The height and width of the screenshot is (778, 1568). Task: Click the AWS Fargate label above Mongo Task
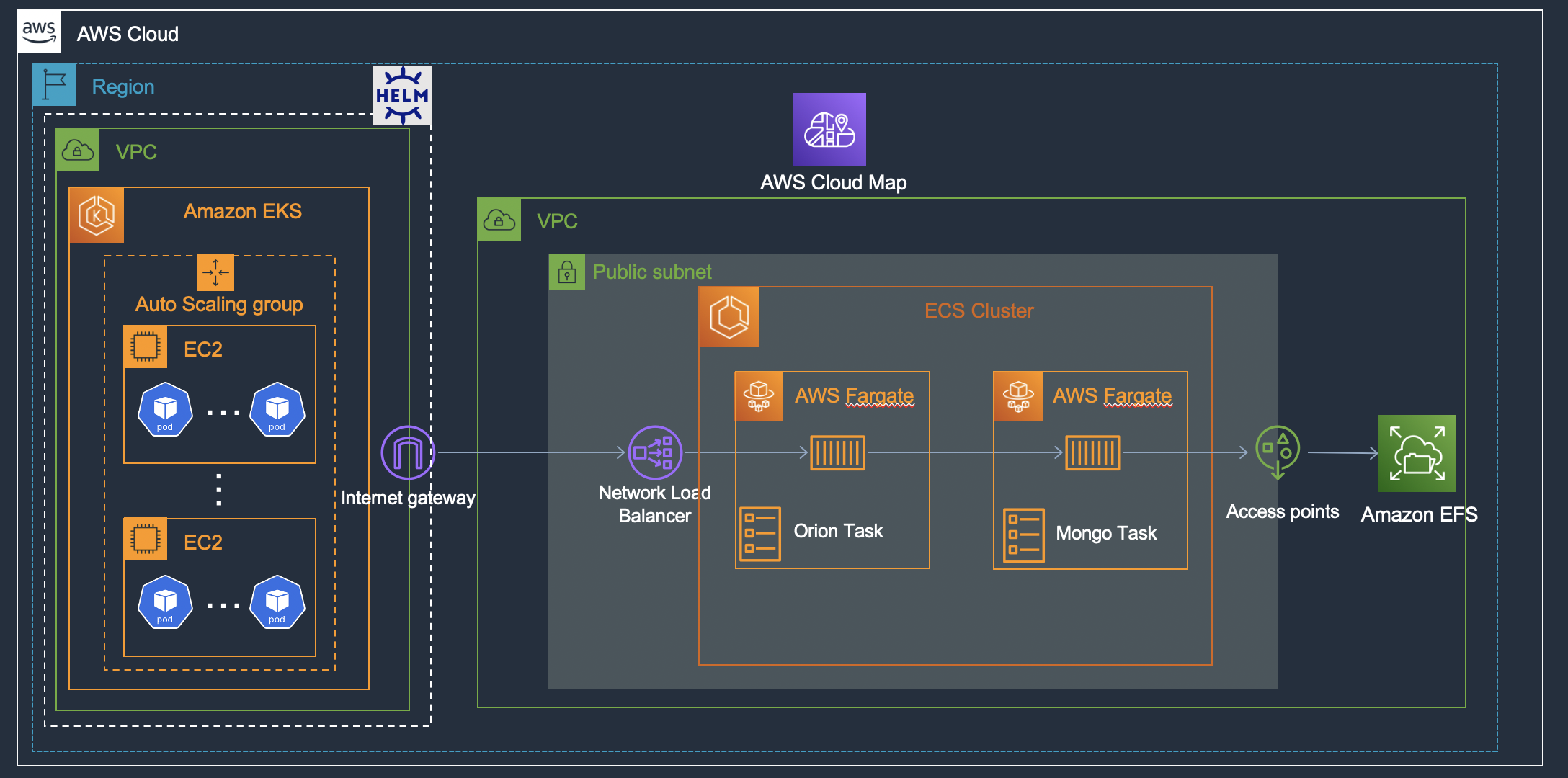click(x=1113, y=396)
